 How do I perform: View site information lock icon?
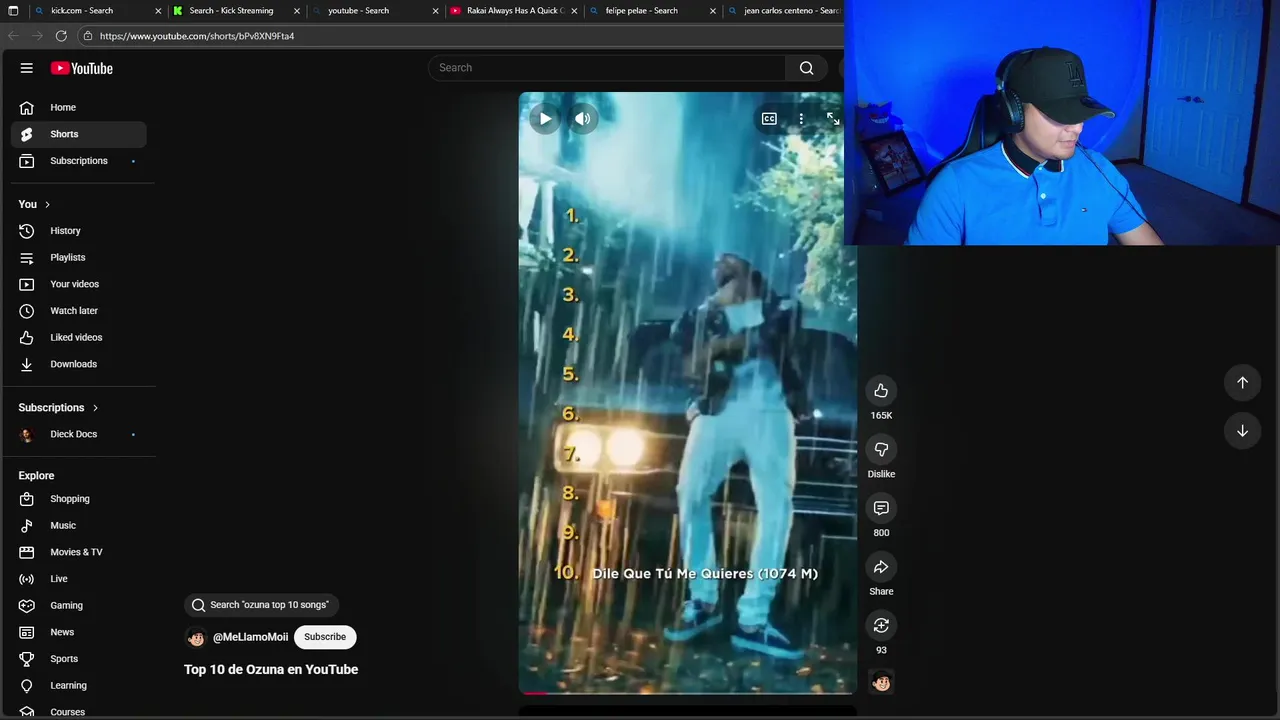pyautogui.click(x=88, y=36)
